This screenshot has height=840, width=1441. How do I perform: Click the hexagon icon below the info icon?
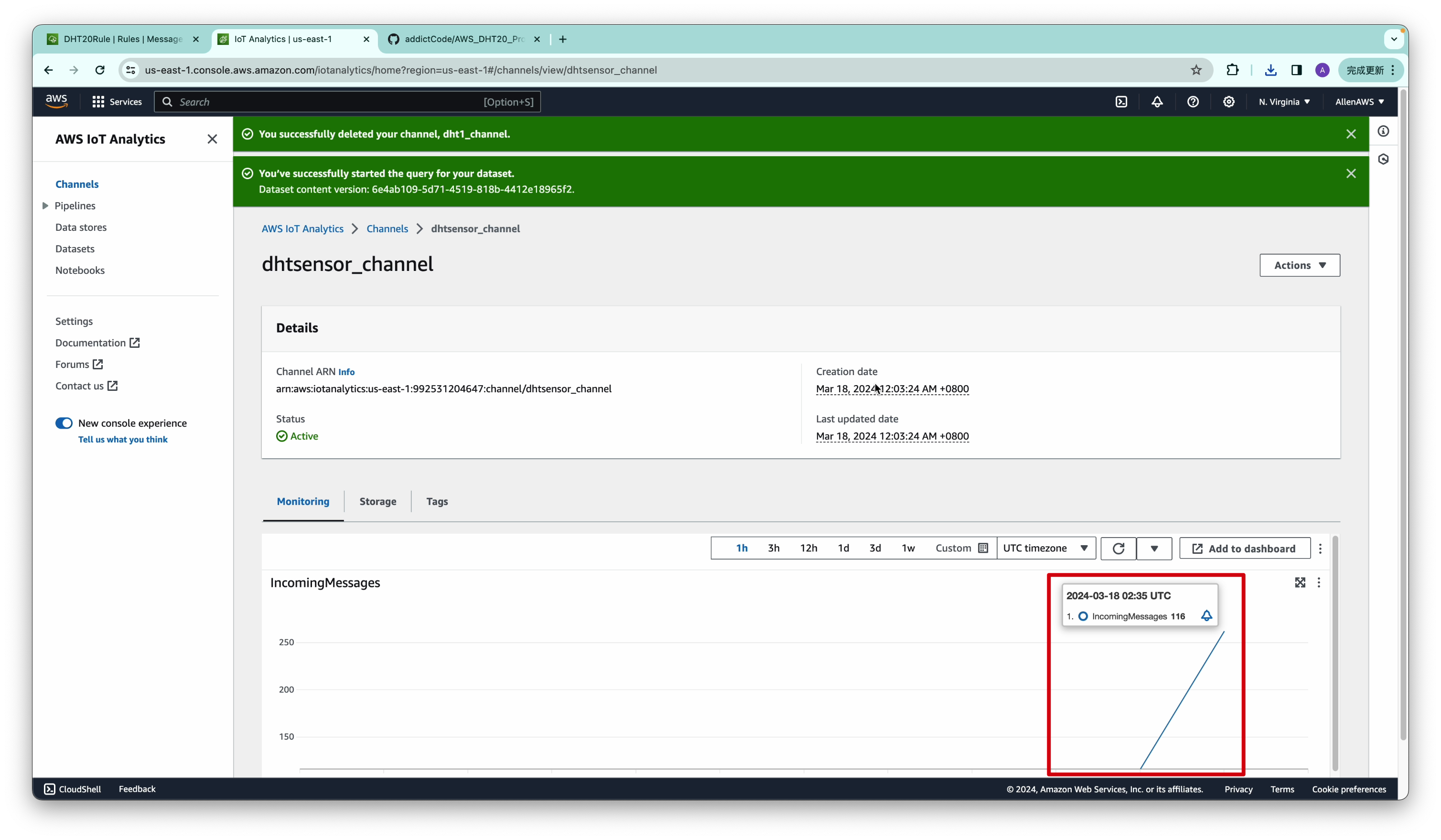tap(1383, 159)
